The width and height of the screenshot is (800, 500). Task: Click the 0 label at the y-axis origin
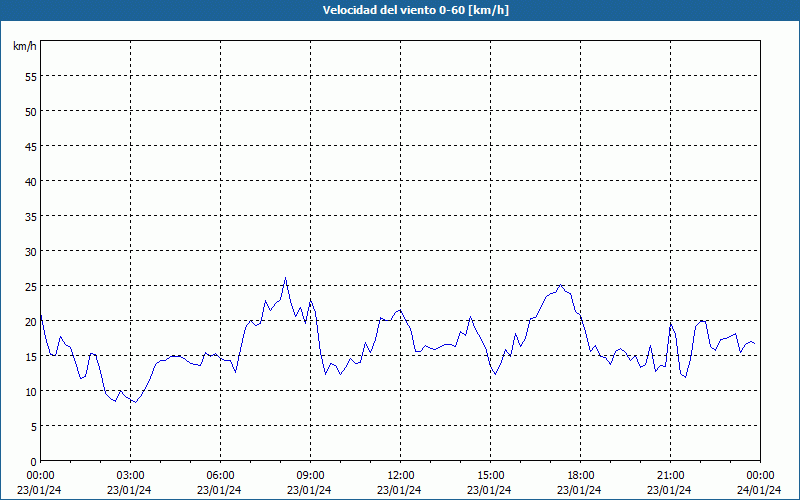click(x=34, y=462)
